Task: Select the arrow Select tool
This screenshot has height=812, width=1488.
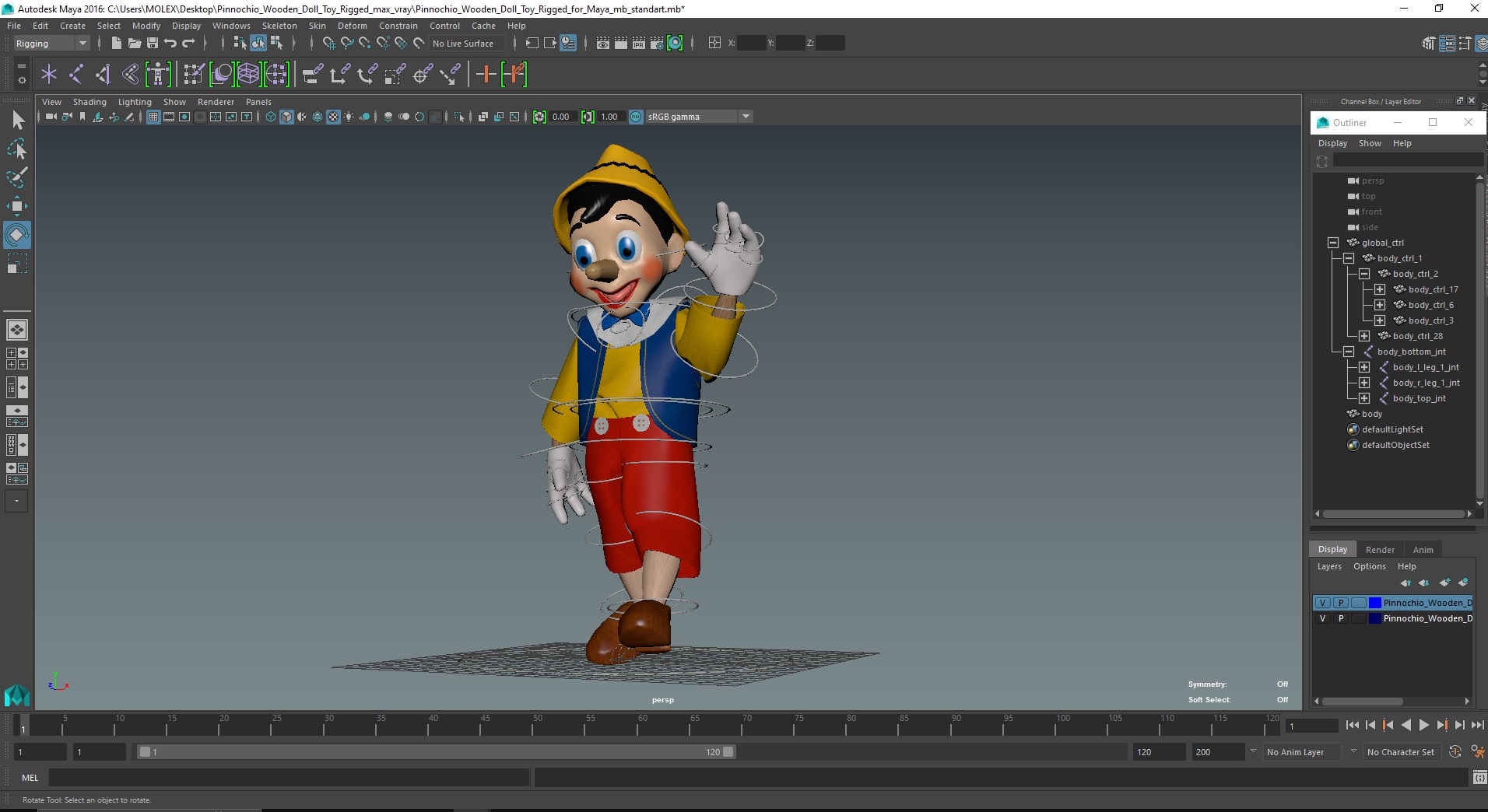Action: coord(17,120)
